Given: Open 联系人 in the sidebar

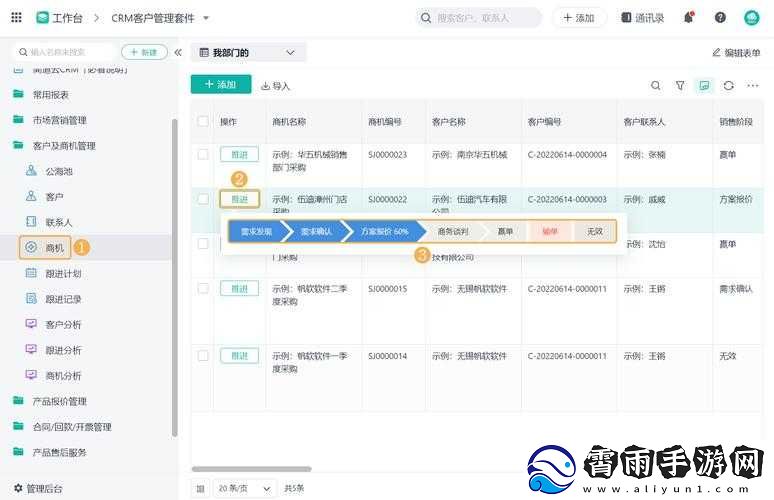Looking at the screenshot, I should coord(59,223).
